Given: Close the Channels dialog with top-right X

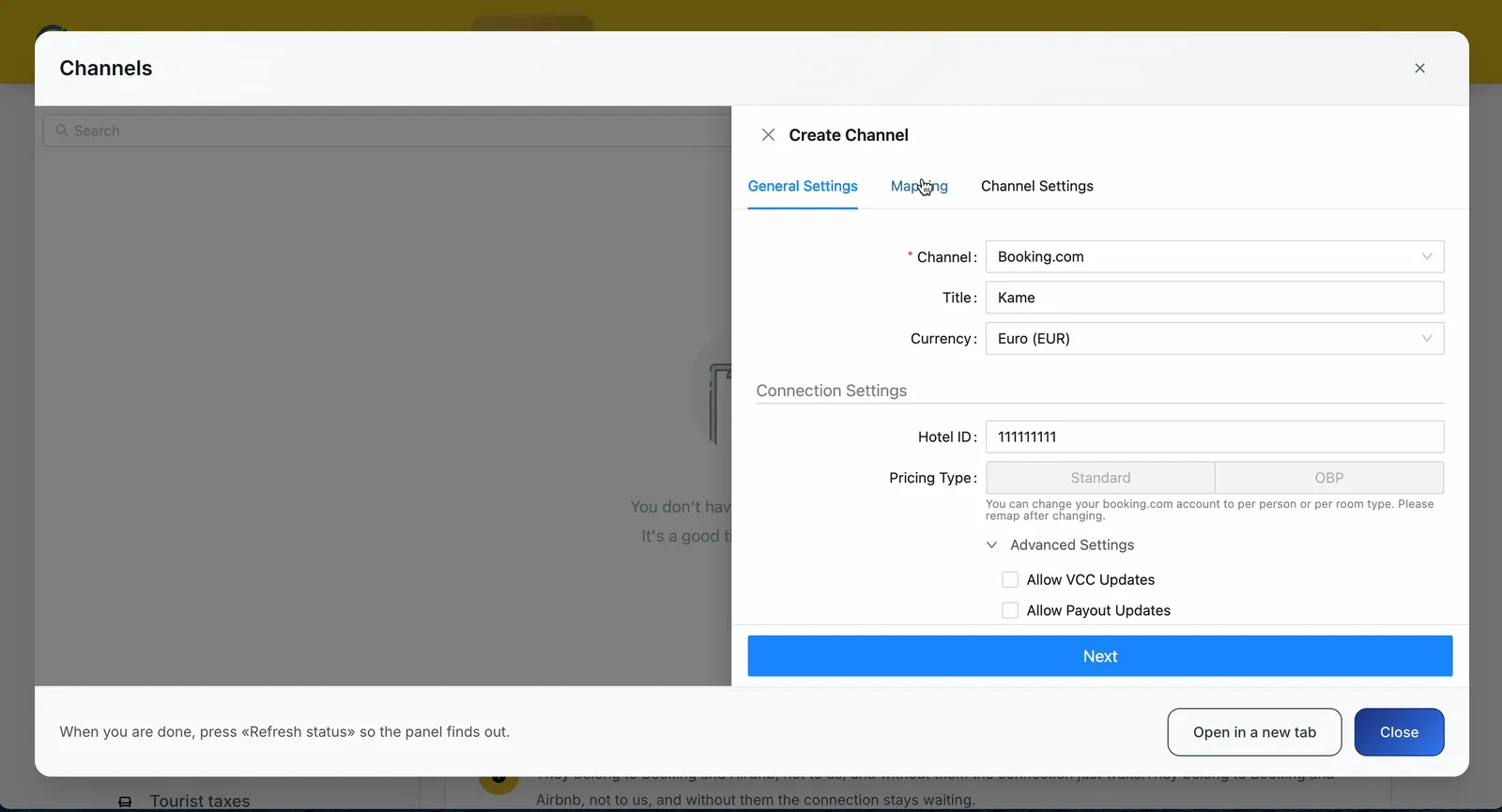Looking at the screenshot, I should (x=1419, y=69).
